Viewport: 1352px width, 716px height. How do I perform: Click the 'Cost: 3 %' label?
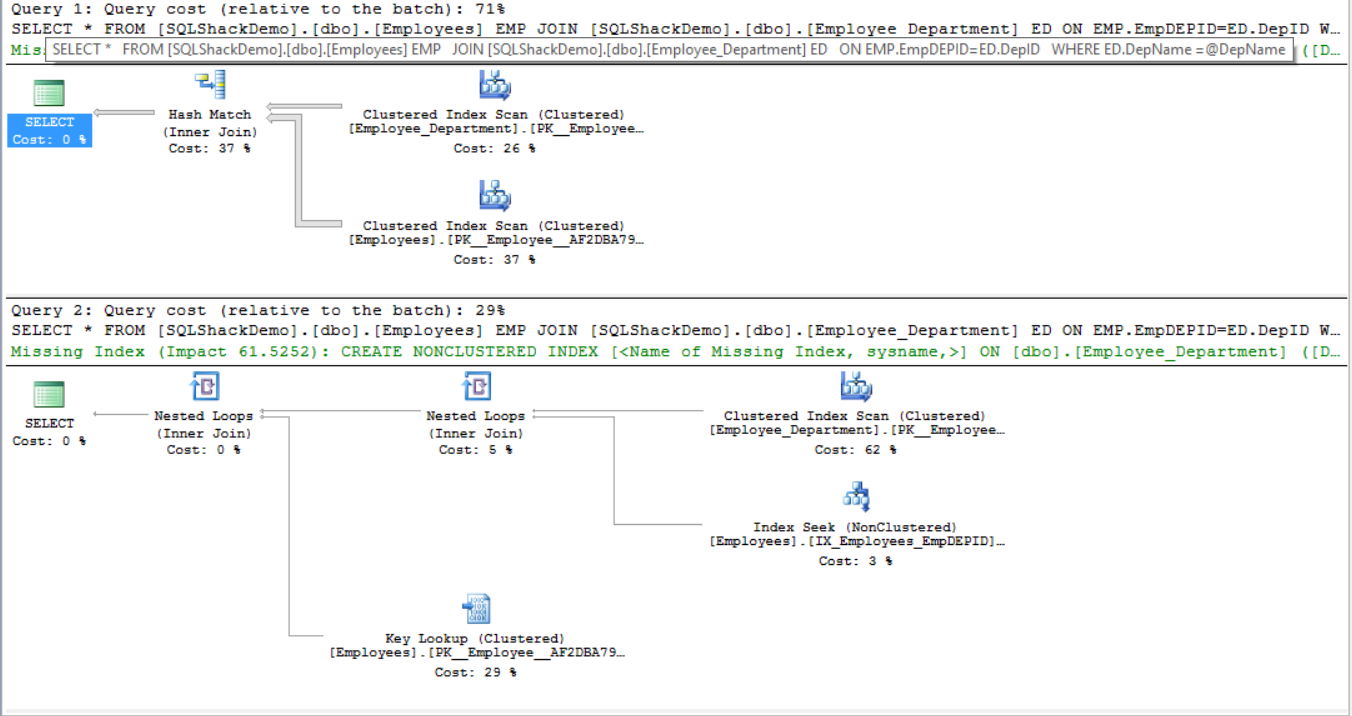click(856, 561)
